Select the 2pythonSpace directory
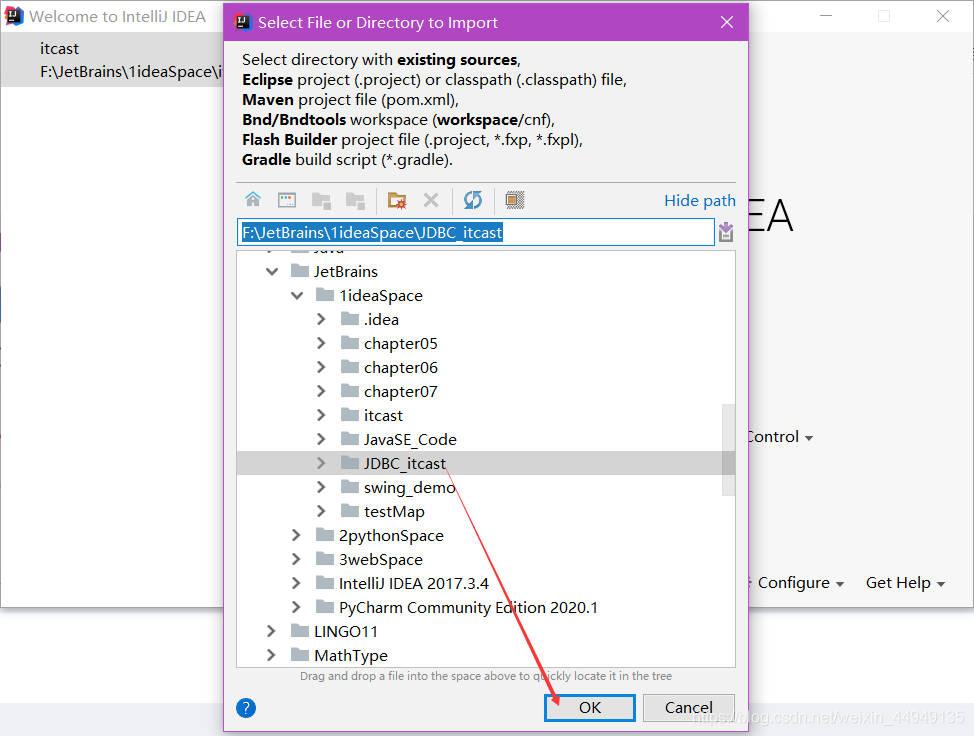The width and height of the screenshot is (974, 736). pyautogui.click(x=391, y=535)
